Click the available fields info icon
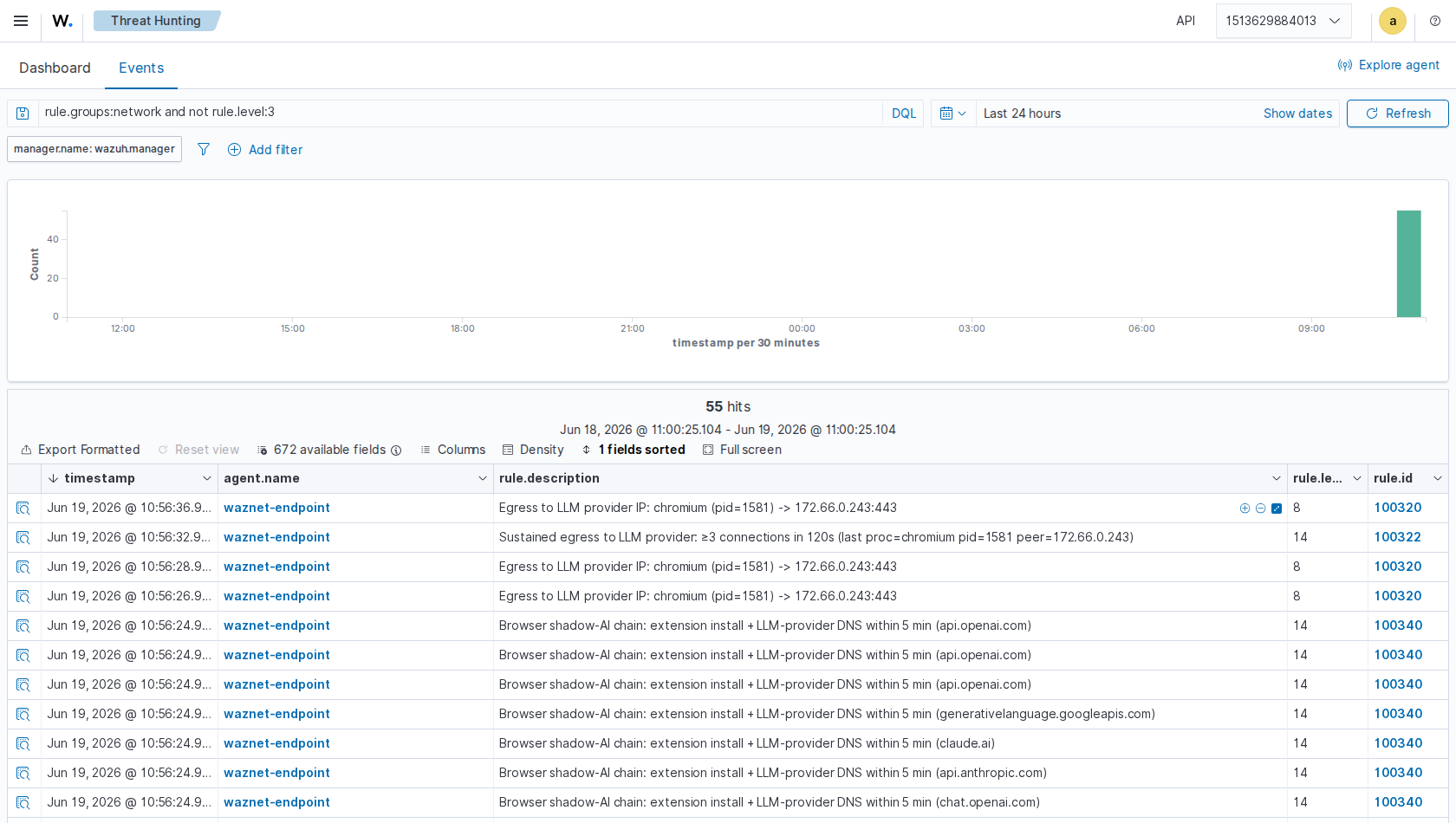This screenshot has width=1456, height=823. point(396,450)
